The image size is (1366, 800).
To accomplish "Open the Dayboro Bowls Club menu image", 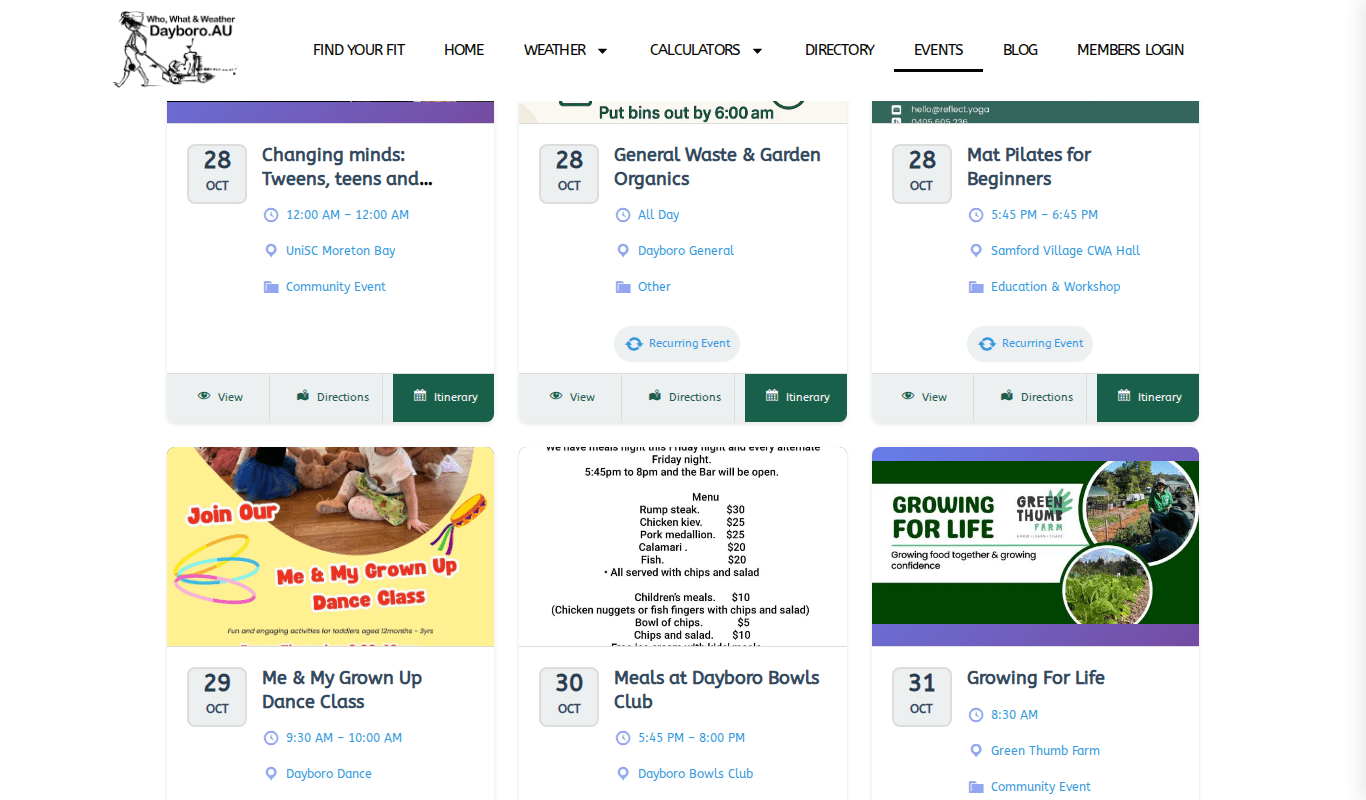I will tap(683, 546).
